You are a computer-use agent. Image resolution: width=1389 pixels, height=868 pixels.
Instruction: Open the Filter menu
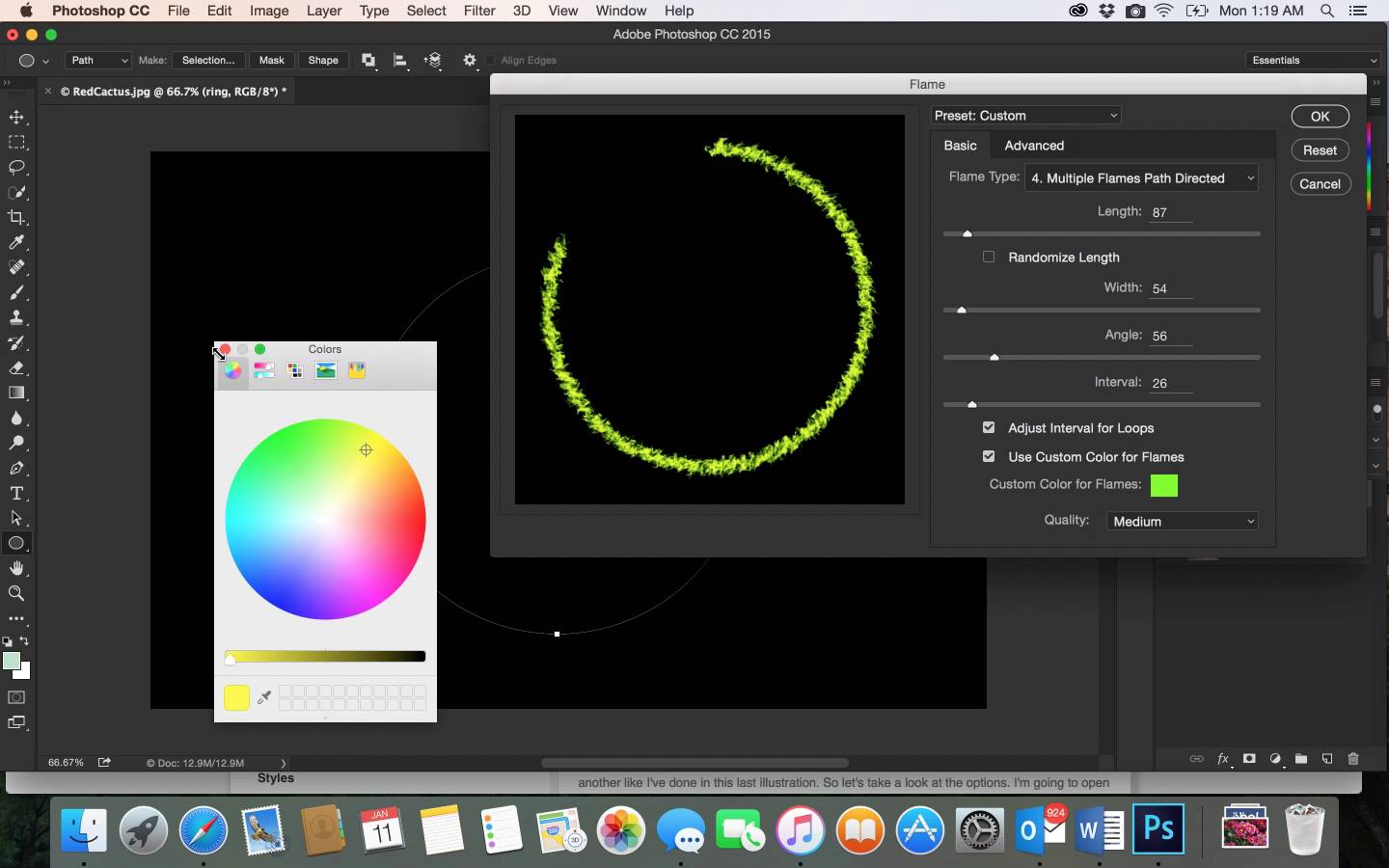click(x=479, y=11)
